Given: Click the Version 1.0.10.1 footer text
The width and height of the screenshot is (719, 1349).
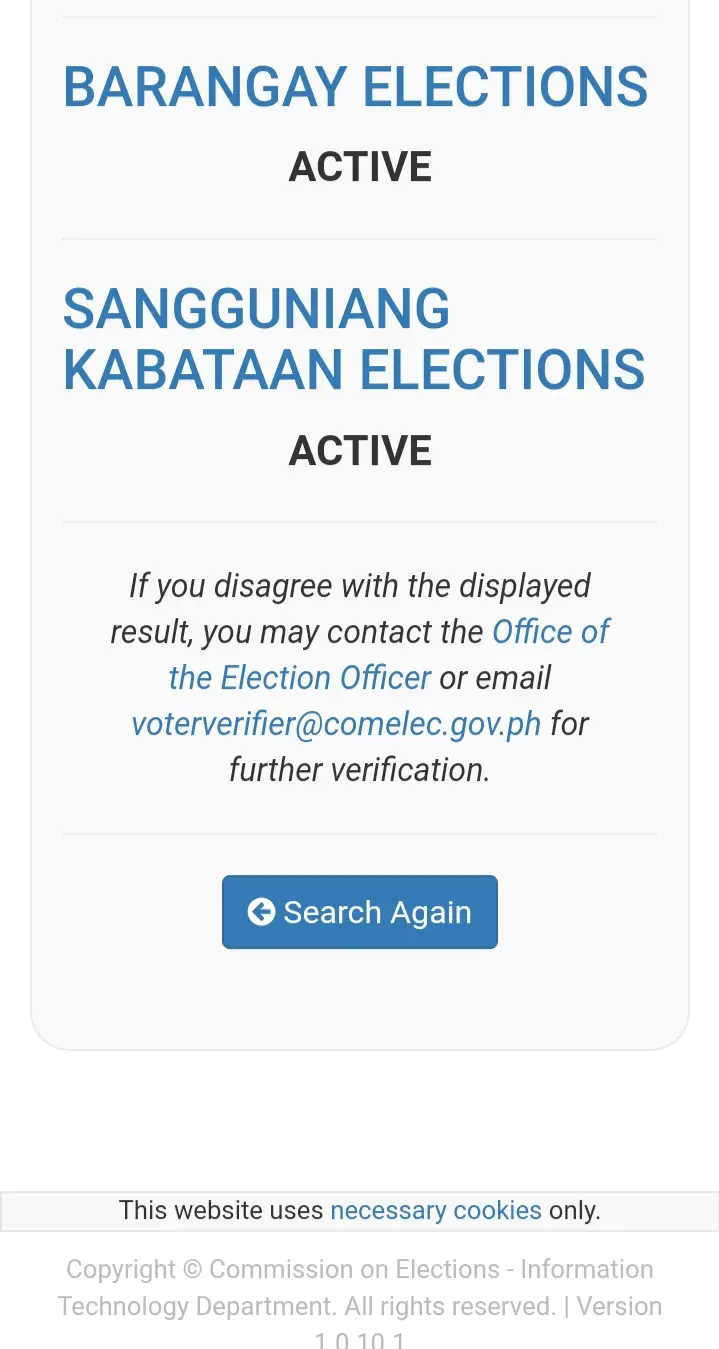Looking at the screenshot, I should tap(489, 1324).
